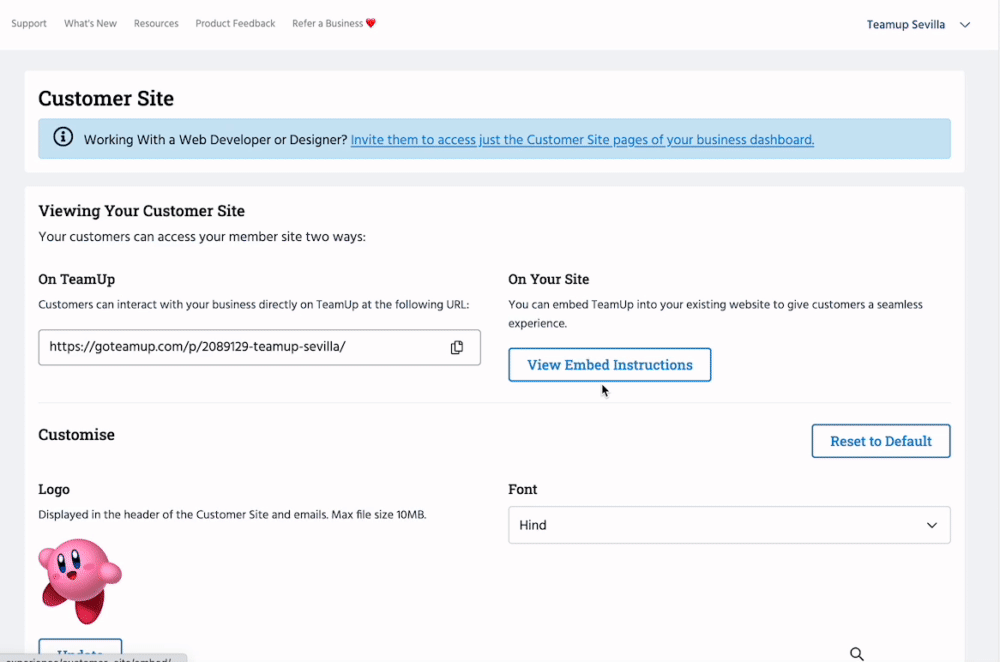1000x662 pixels.
Task: Open the Resources menu
Action: pos(156,24)
